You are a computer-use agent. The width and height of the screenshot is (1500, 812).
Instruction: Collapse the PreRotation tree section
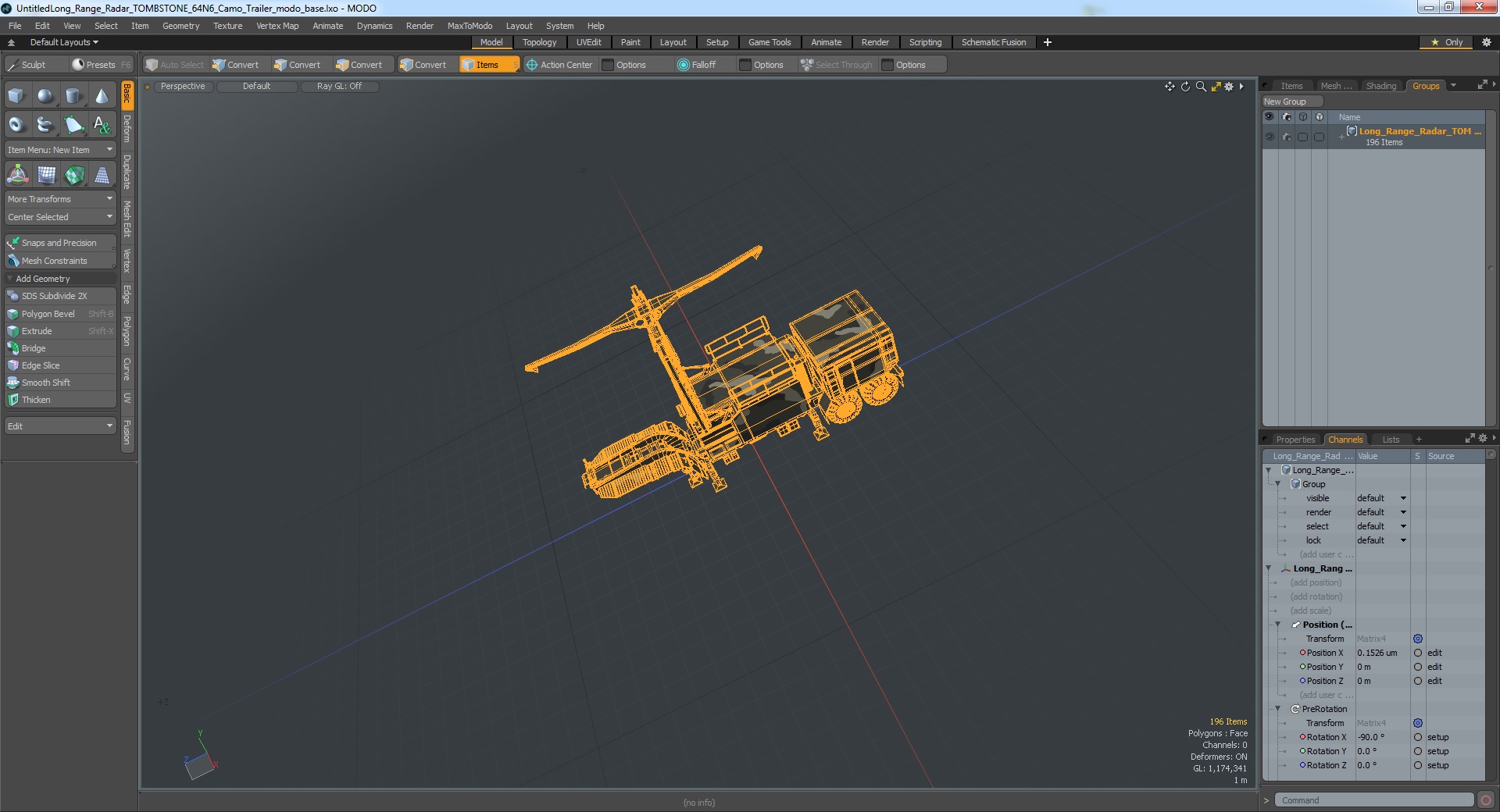point(1278,709)
